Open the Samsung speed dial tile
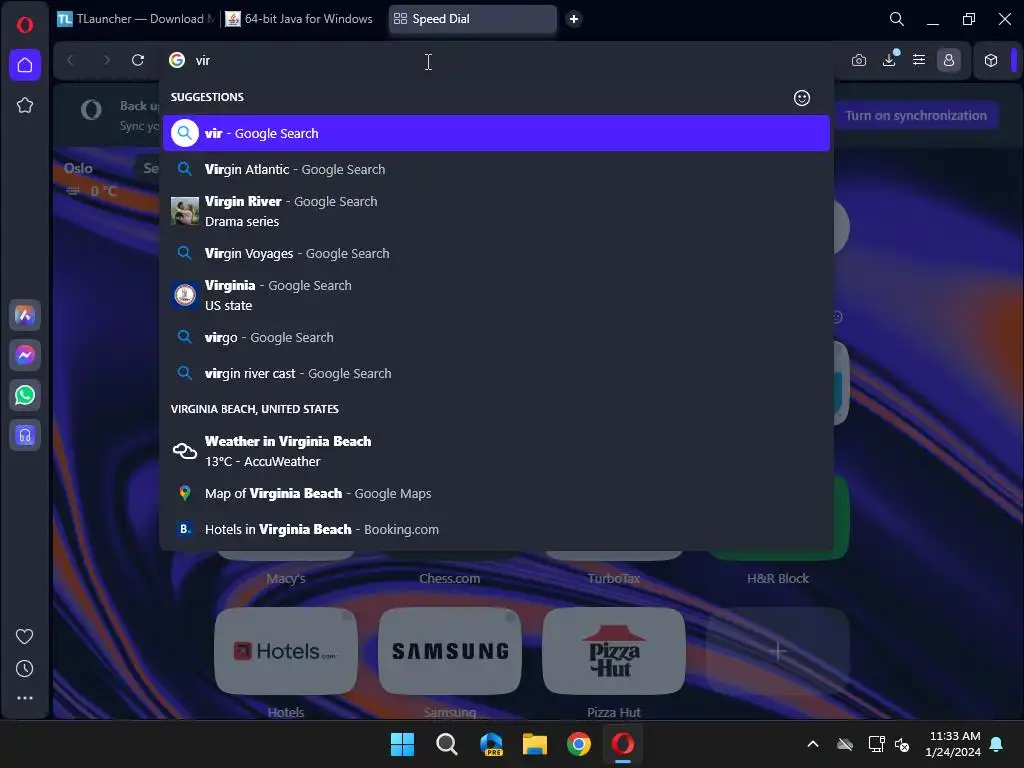Screen dimensions: 1024x768 click(x=450, y=651)
